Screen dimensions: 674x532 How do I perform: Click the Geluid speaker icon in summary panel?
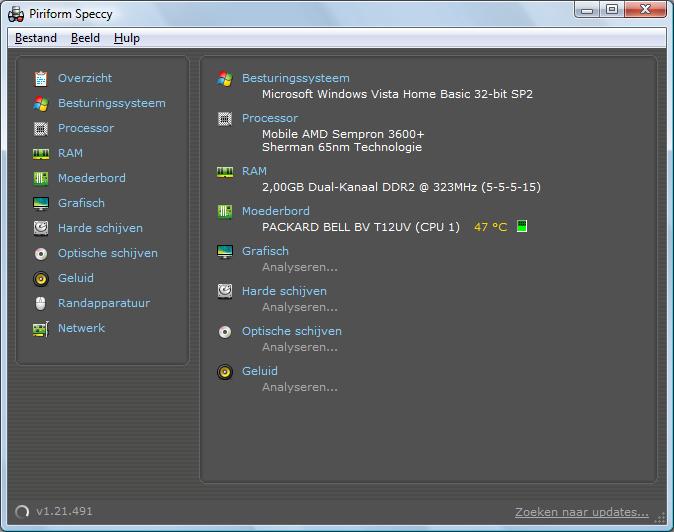[225, 372]
